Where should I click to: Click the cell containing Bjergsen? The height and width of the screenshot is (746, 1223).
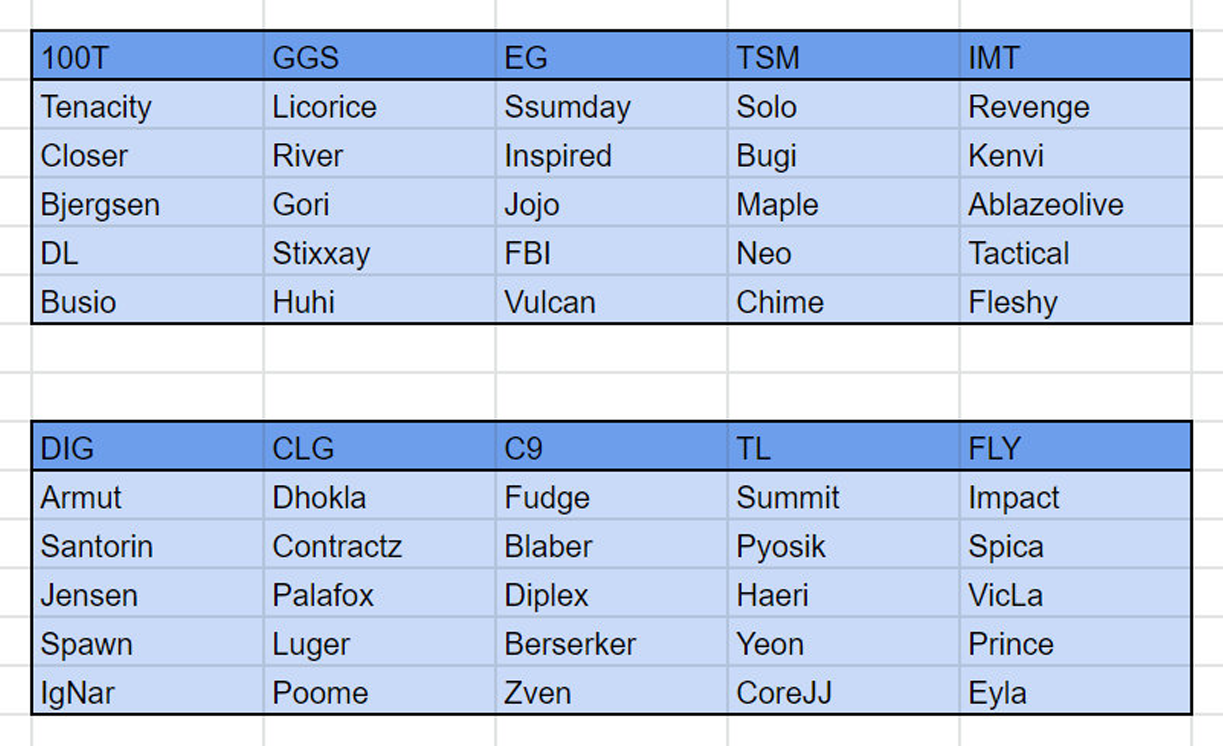[148, 204]
